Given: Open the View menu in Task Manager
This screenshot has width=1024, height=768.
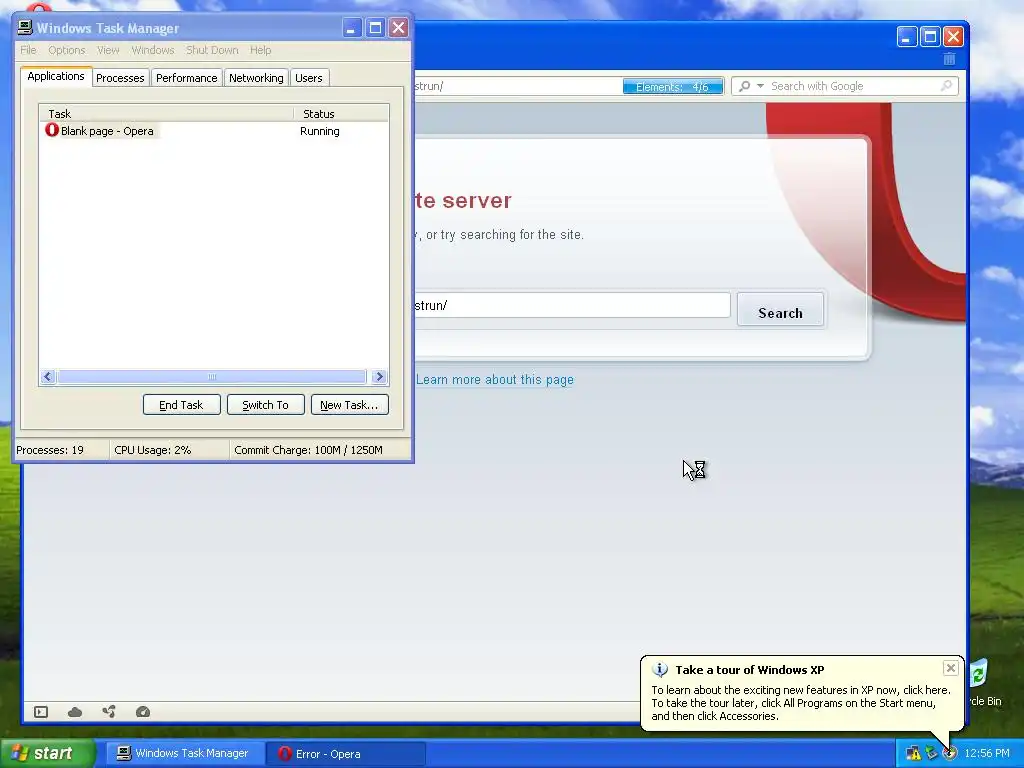Looking at the screenshot, I should 108,50.
